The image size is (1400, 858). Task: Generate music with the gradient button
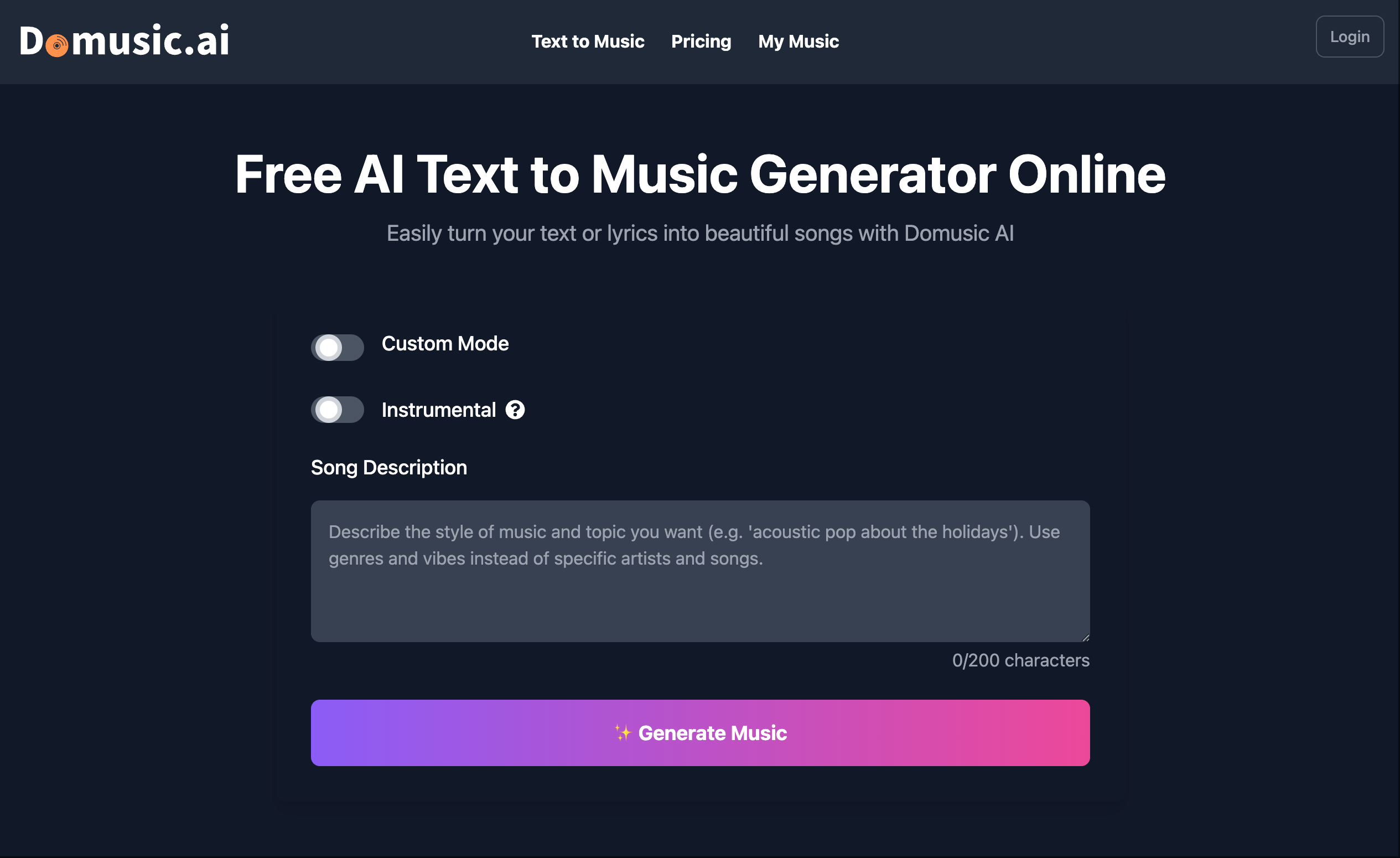(x=700, y=733)
